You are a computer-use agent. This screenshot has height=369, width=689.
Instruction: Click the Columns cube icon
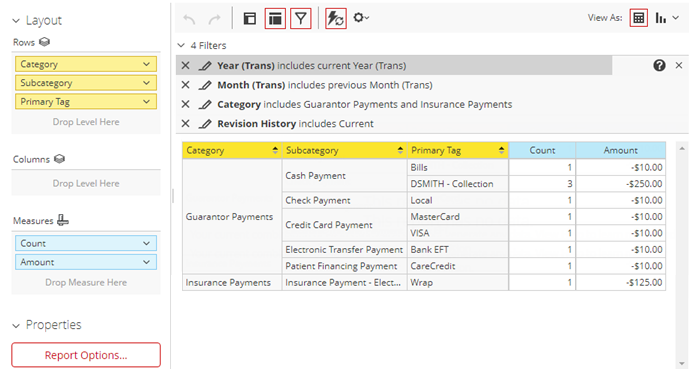point(59,159)
